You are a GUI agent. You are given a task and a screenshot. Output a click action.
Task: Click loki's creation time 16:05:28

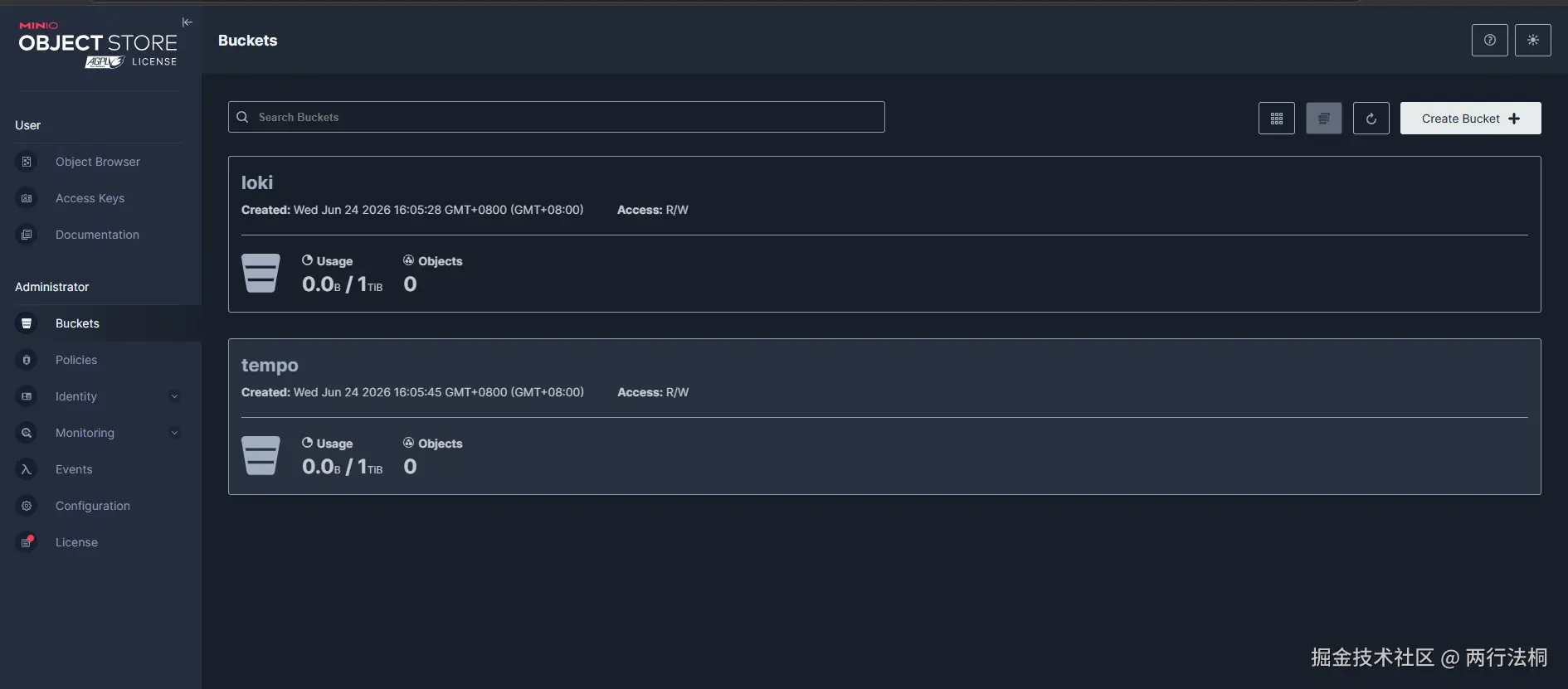click(x=417, y=210)
